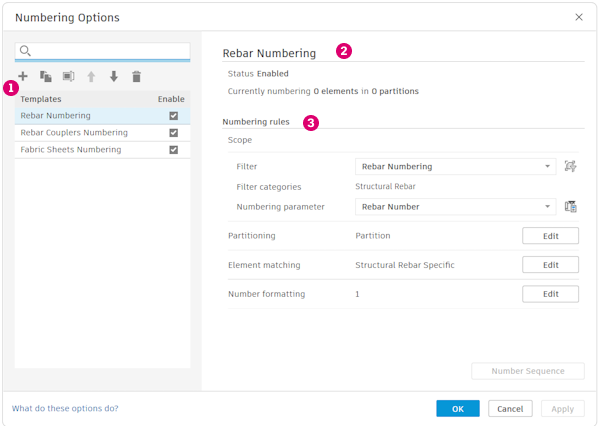Move selected template down
The image size is (600, 426).
click(114, 76)
